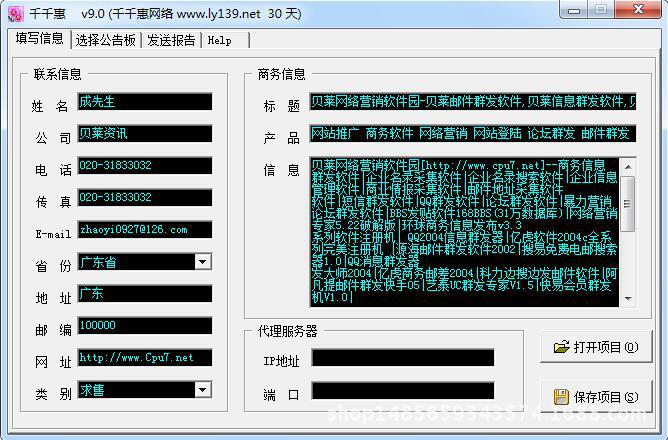668x440 pixels.
Task: Click the 传真 number field
Action: (x=145, y=197)
